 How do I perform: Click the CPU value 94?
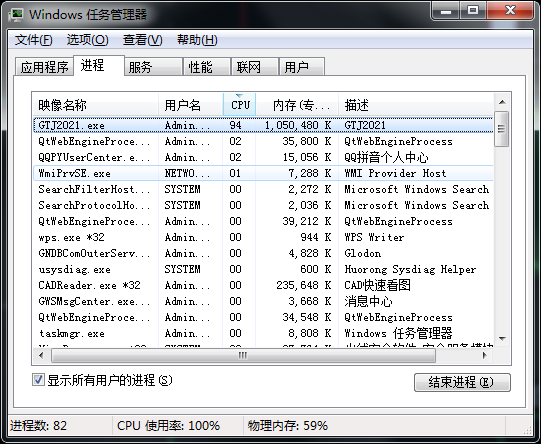pyautogui.click(x=235, y=125)
